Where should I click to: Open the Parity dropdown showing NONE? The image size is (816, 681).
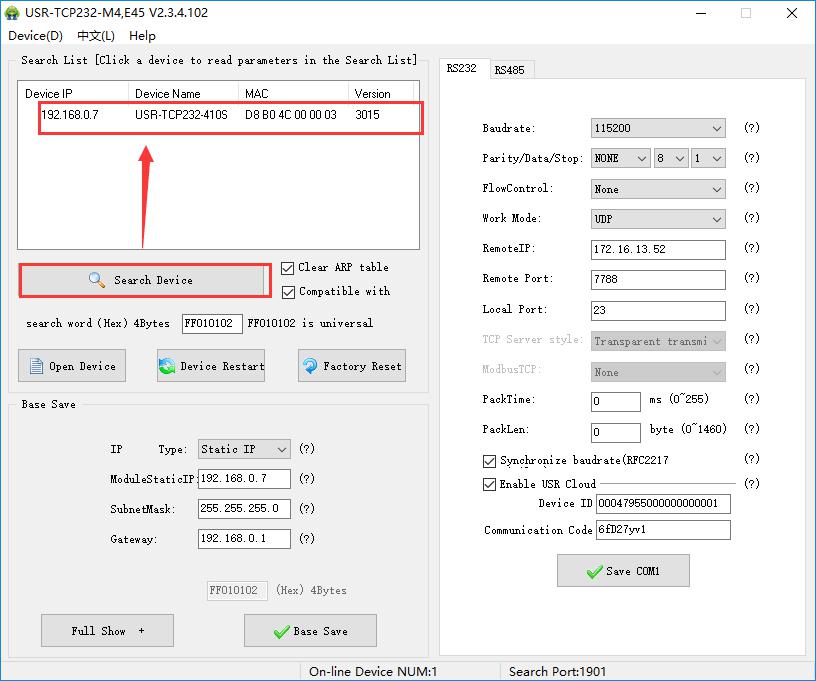click(x=620, y=159)
